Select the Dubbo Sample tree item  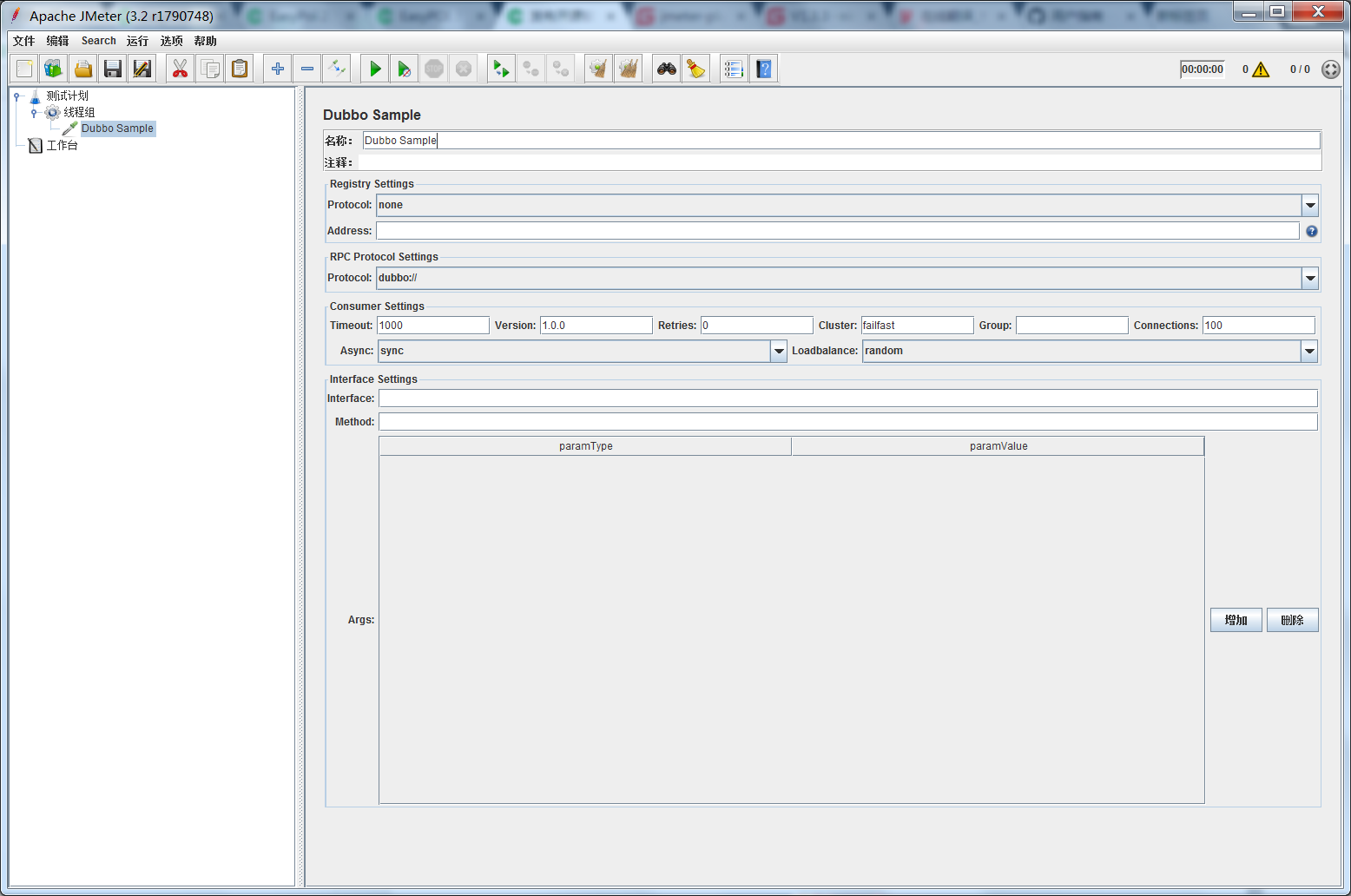(117, 128)
